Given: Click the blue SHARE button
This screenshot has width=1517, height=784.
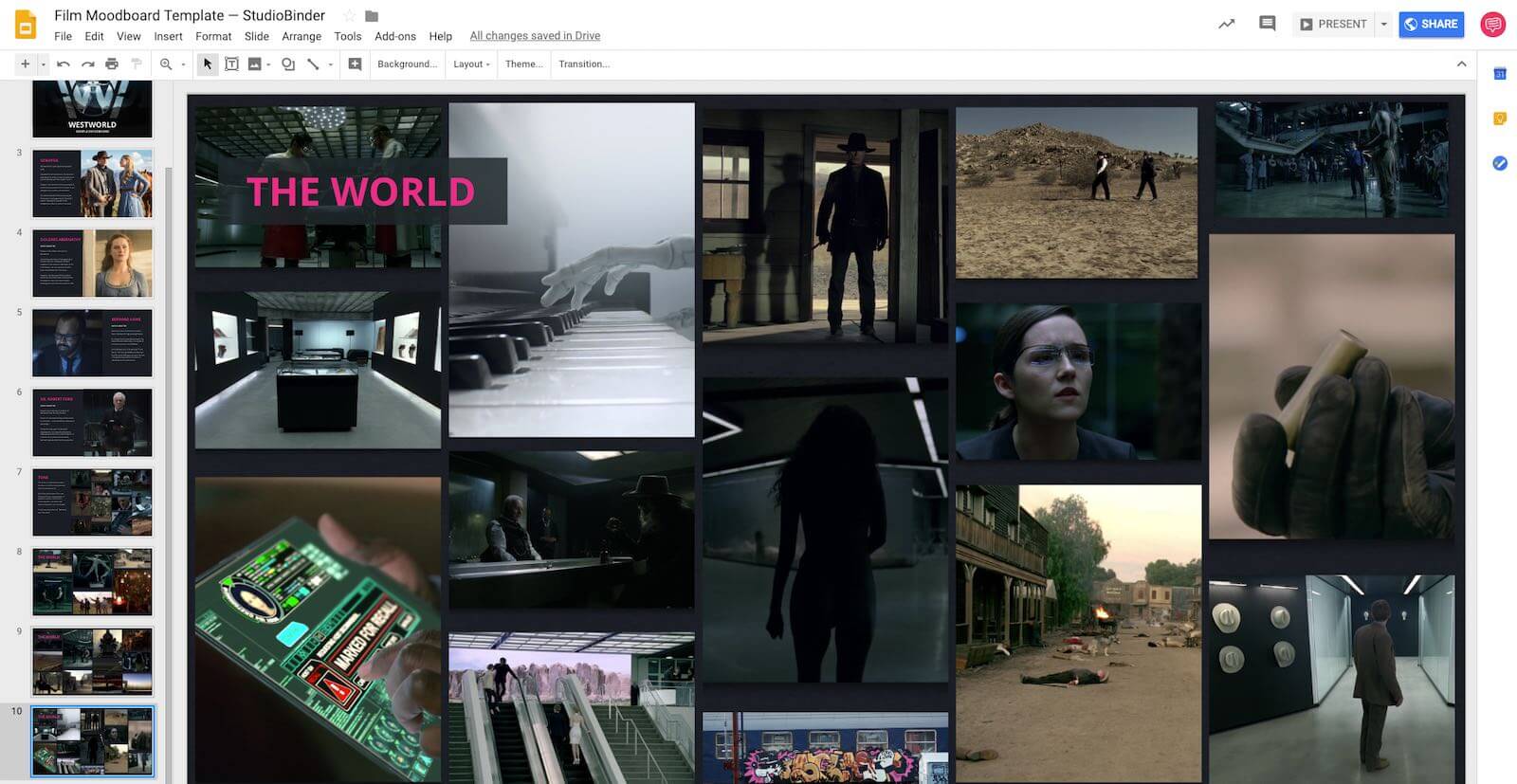Looking at the screenshot, I should click(x=1432, y=24).
